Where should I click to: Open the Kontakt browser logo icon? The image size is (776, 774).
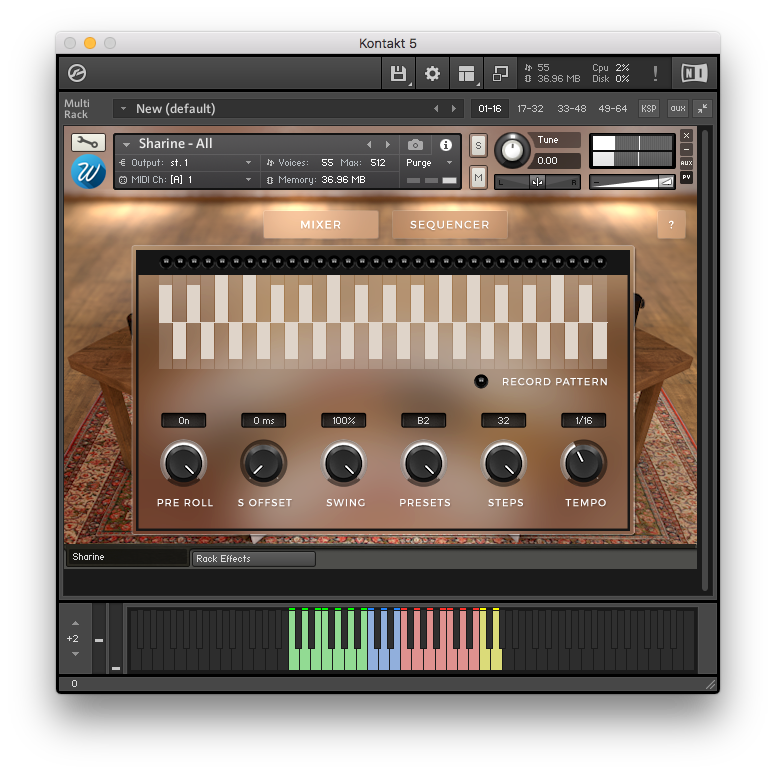77,73
